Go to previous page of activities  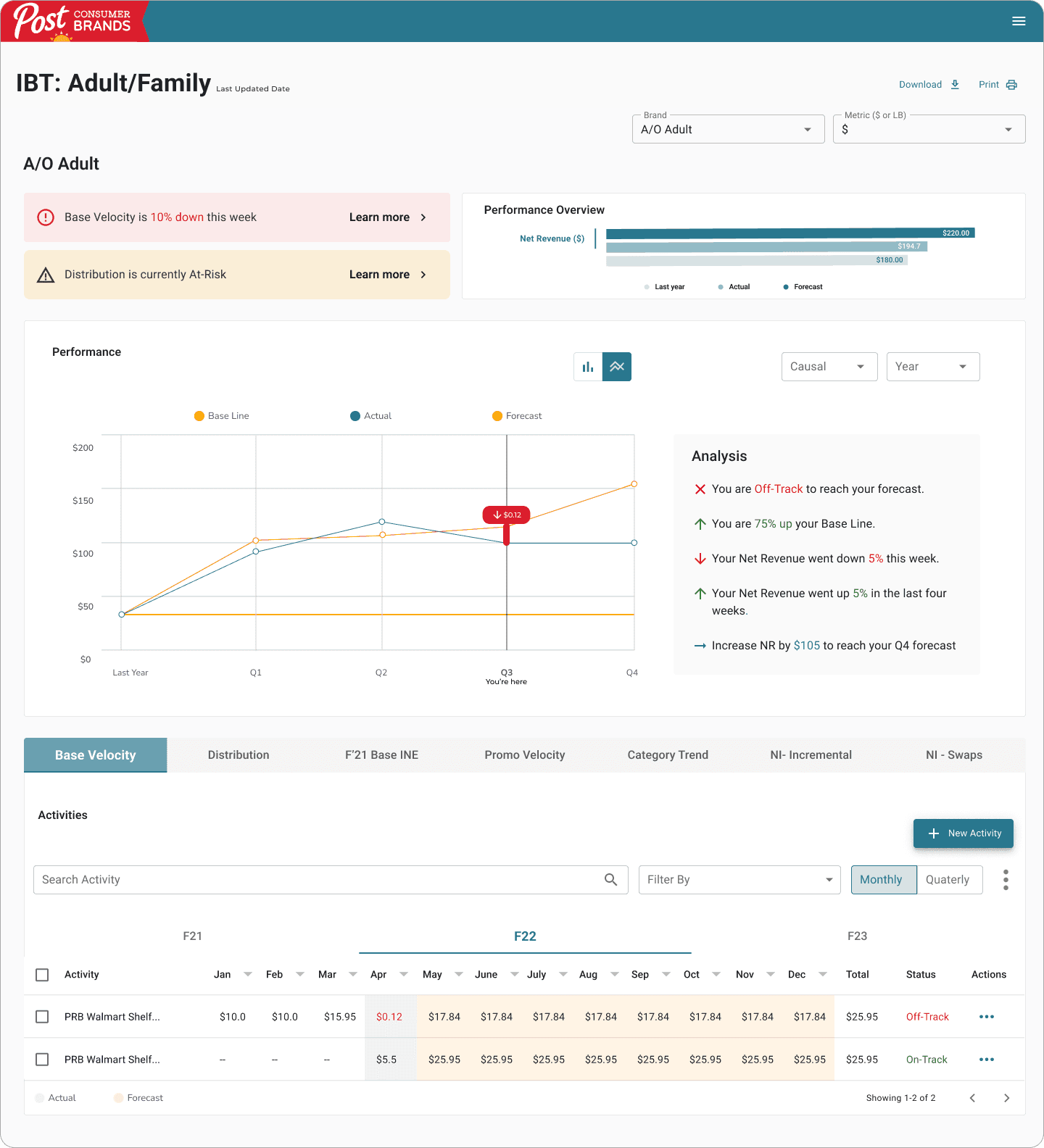point(972,1098)
